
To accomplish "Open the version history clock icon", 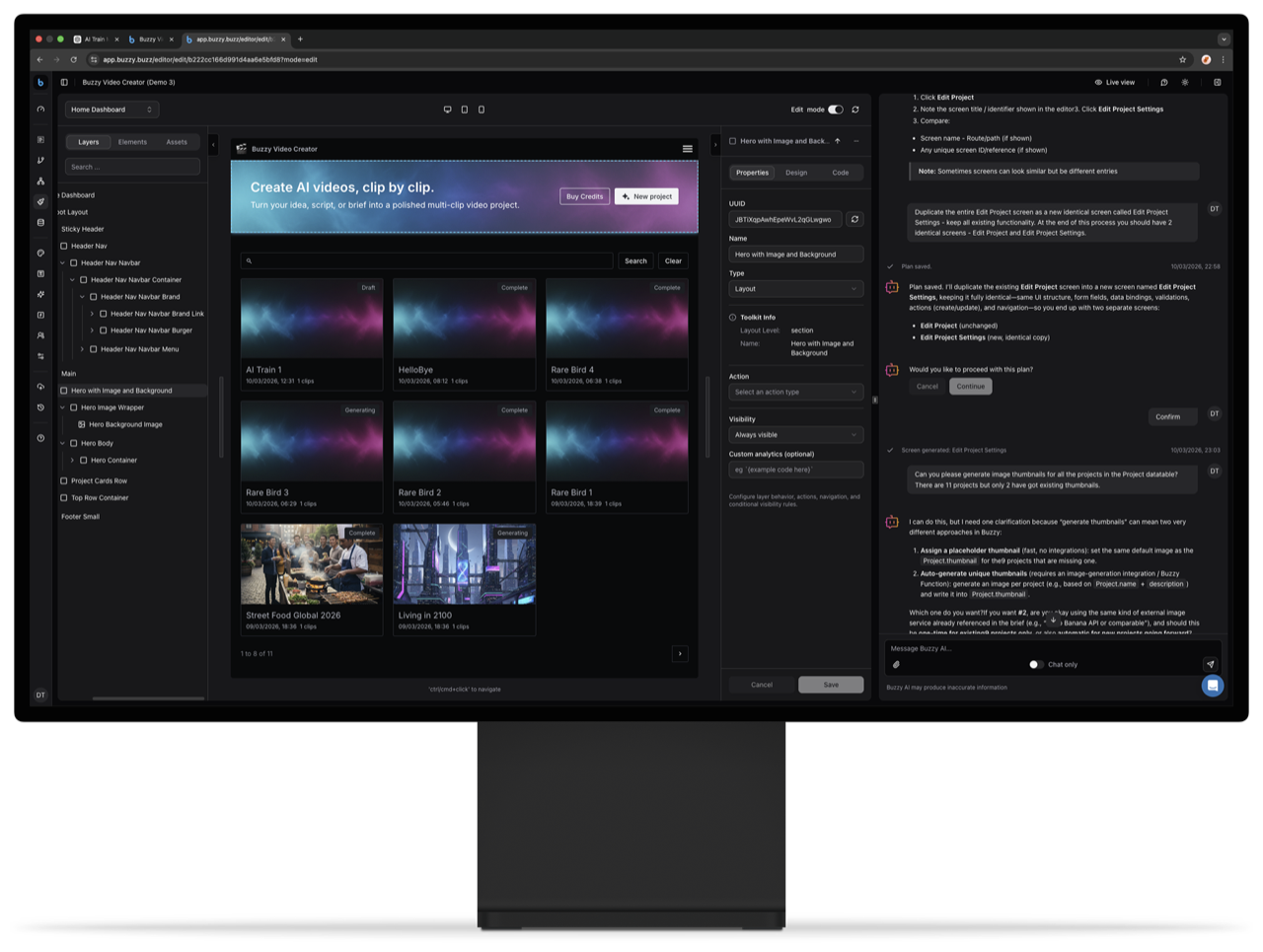I will point(40,407).
